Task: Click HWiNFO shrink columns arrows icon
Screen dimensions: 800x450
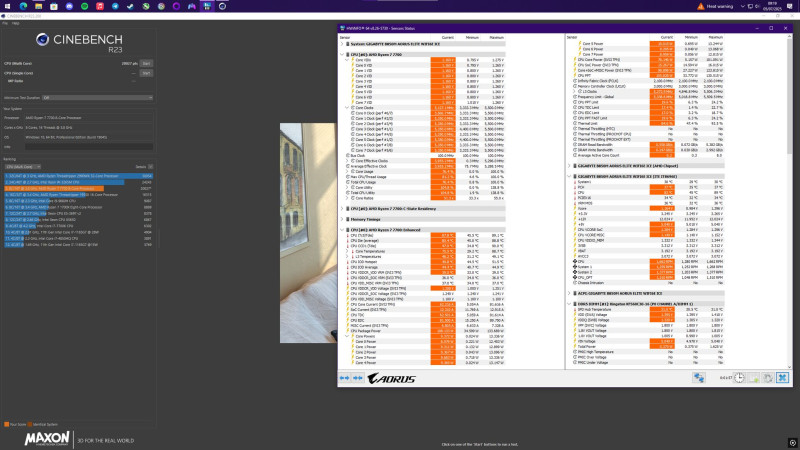Action: coord(358,378)
